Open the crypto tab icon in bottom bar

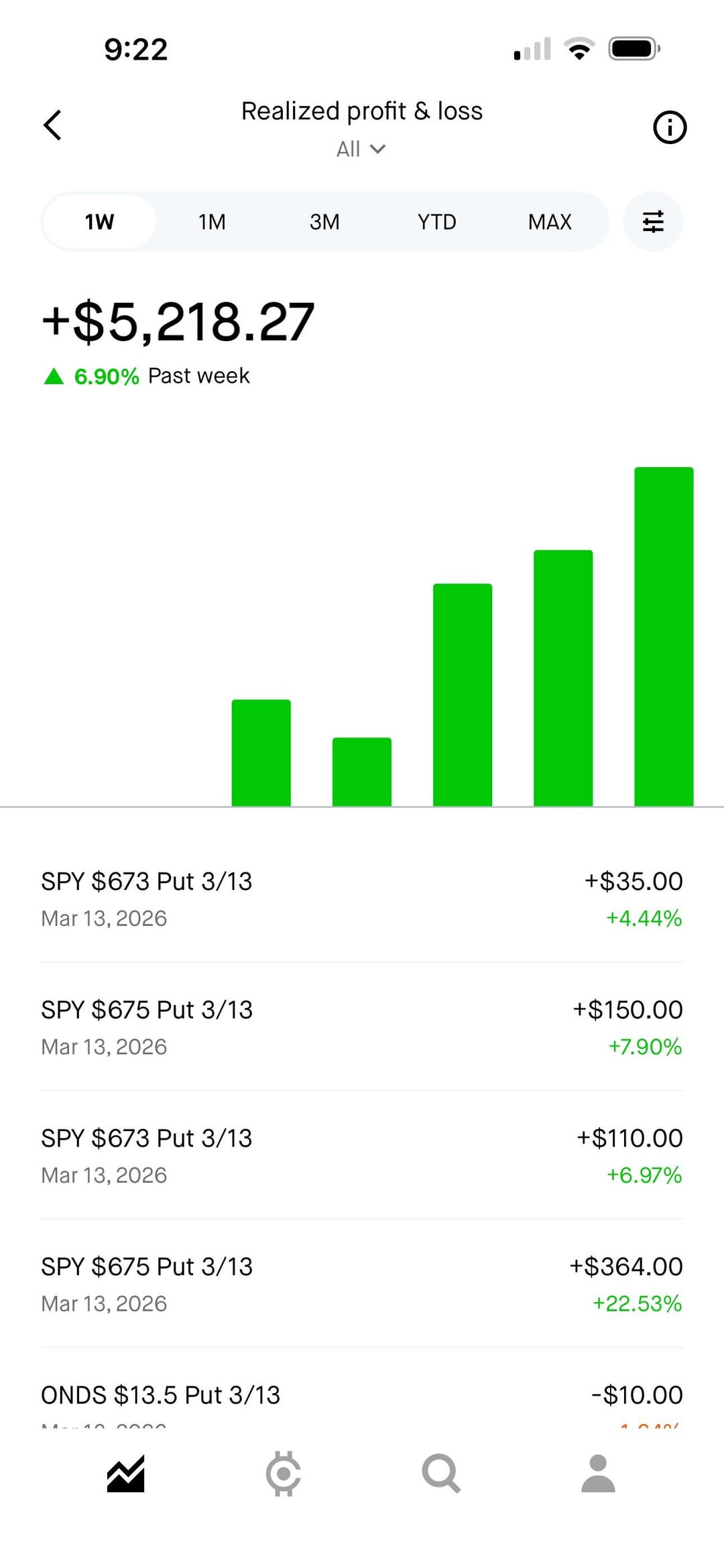[x=283, y=1474]
